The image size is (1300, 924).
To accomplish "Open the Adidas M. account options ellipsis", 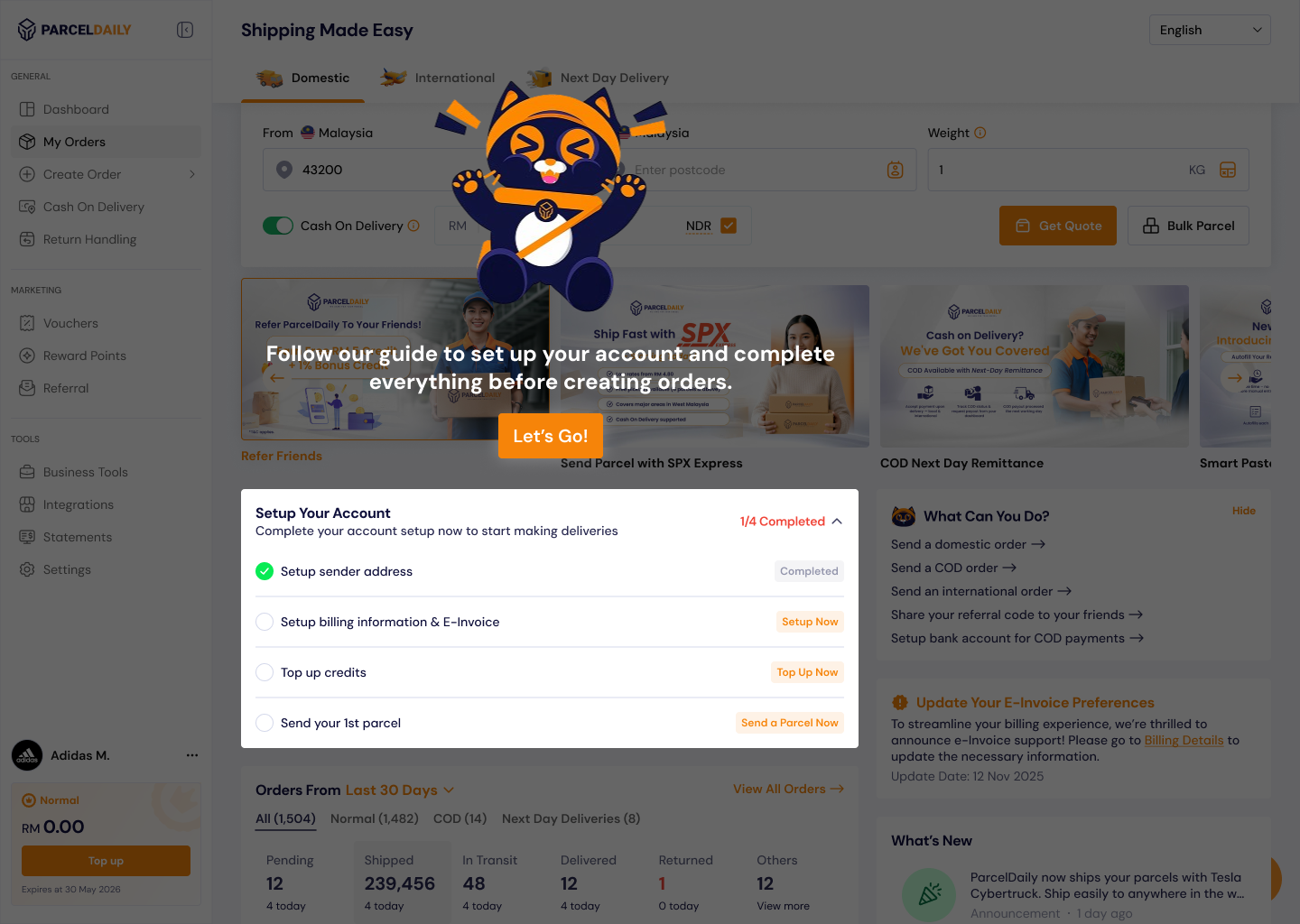I will [192, 755].
